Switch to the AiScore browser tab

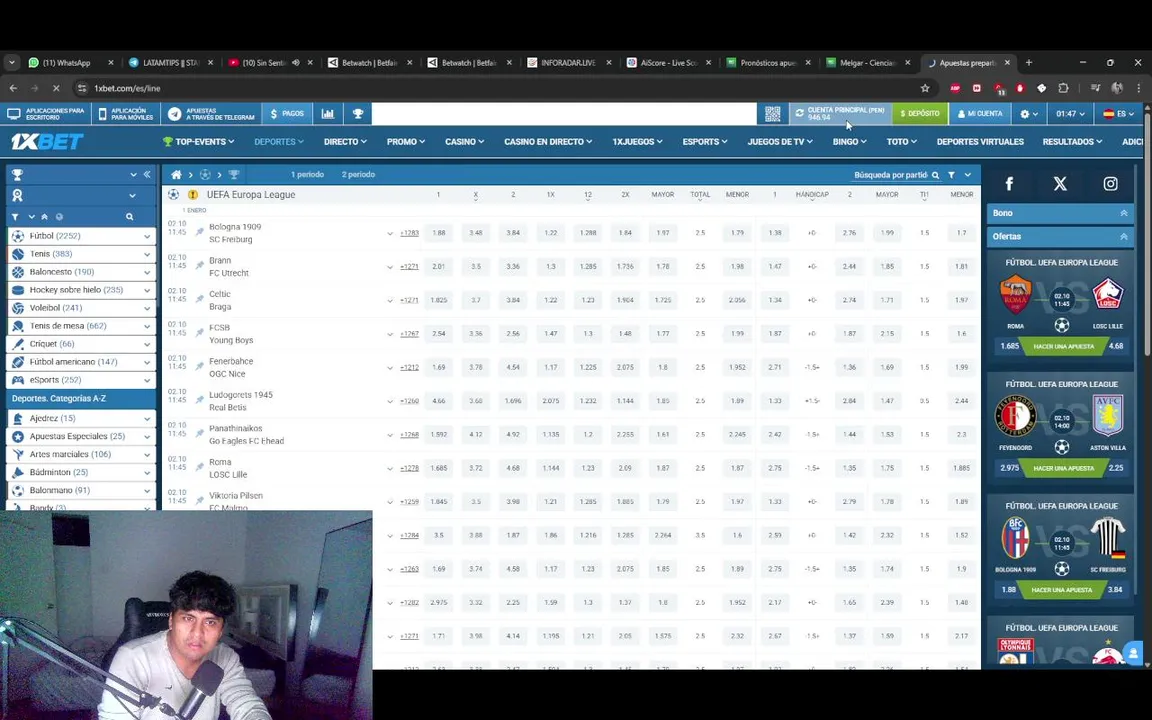(668, 63)
